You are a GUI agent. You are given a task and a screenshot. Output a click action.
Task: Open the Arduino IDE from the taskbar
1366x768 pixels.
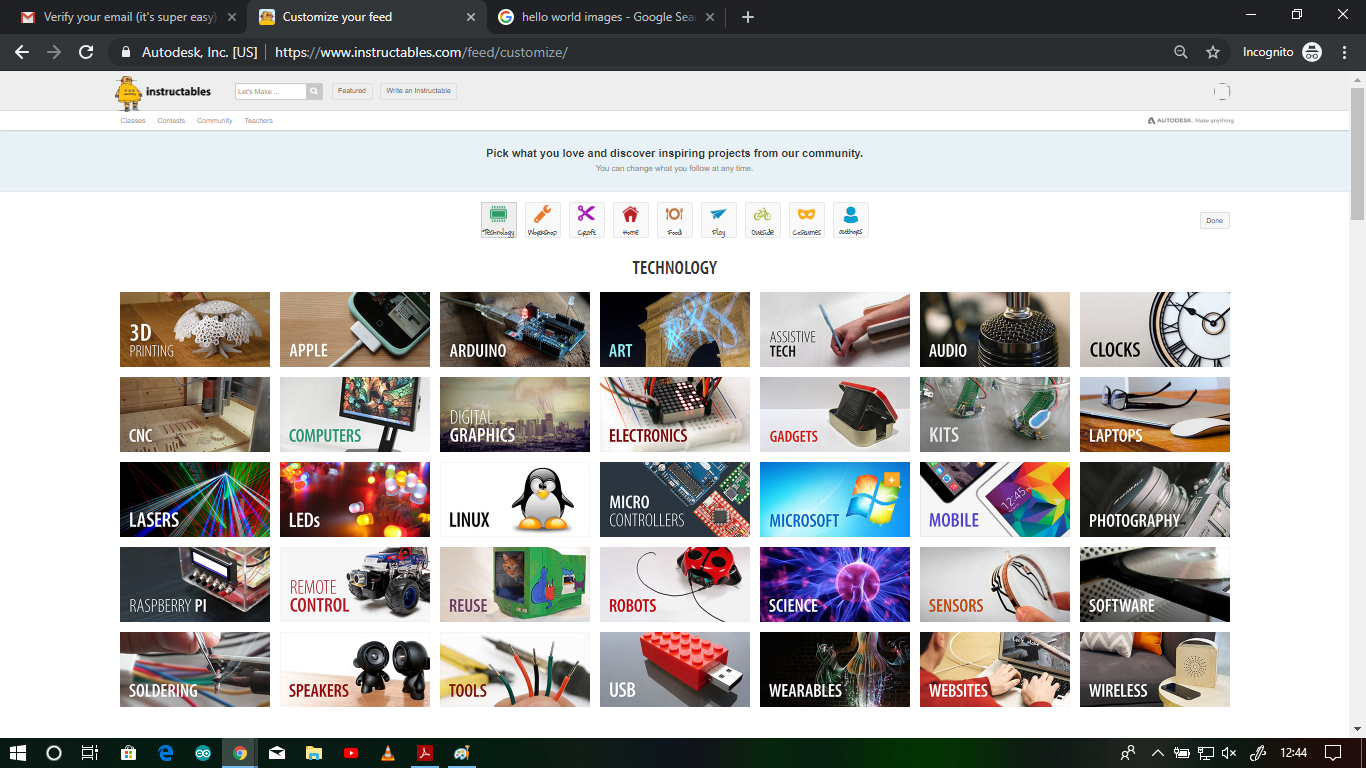click(x=203, y=753)
